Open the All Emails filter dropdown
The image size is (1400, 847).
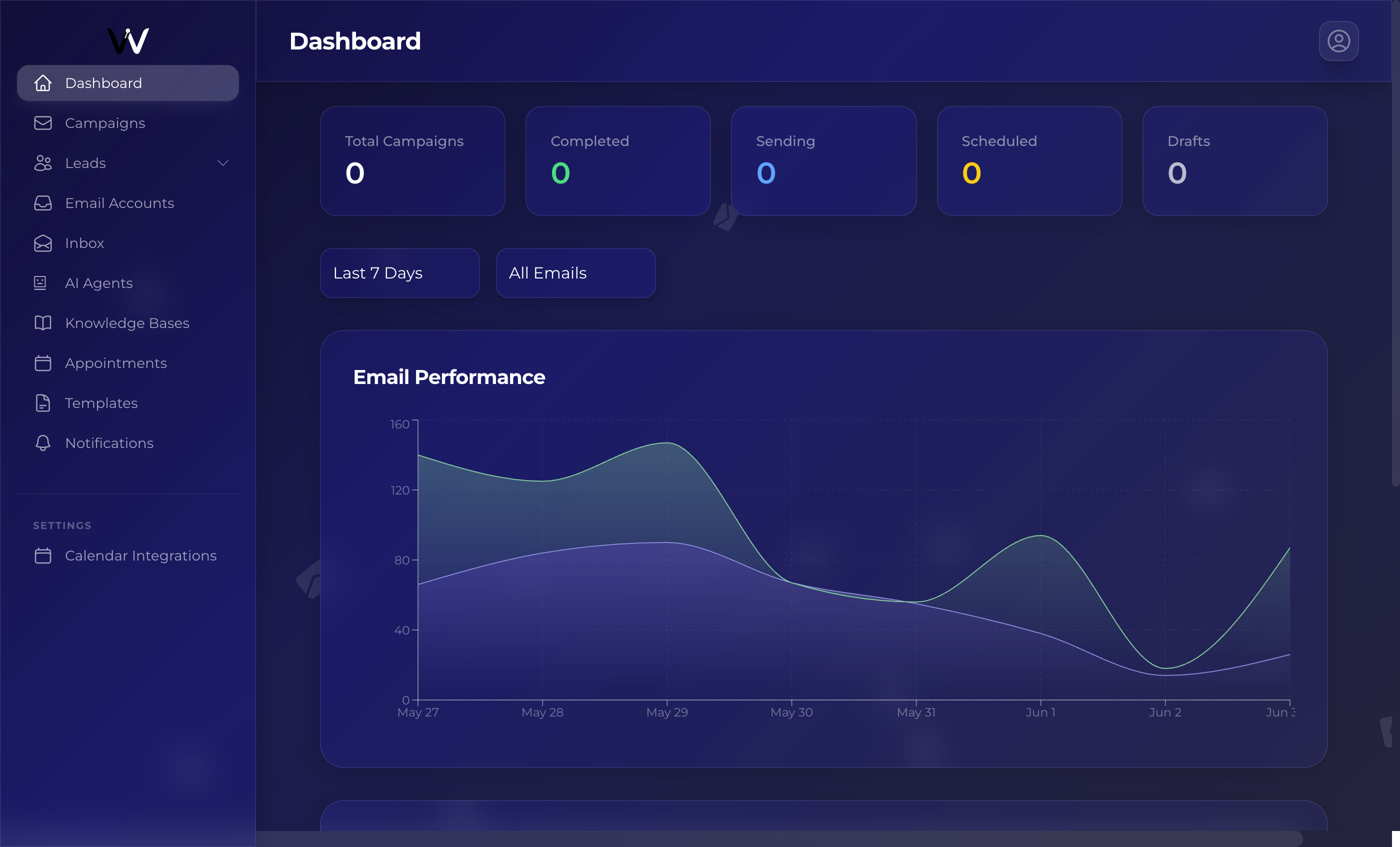[575, 272]
